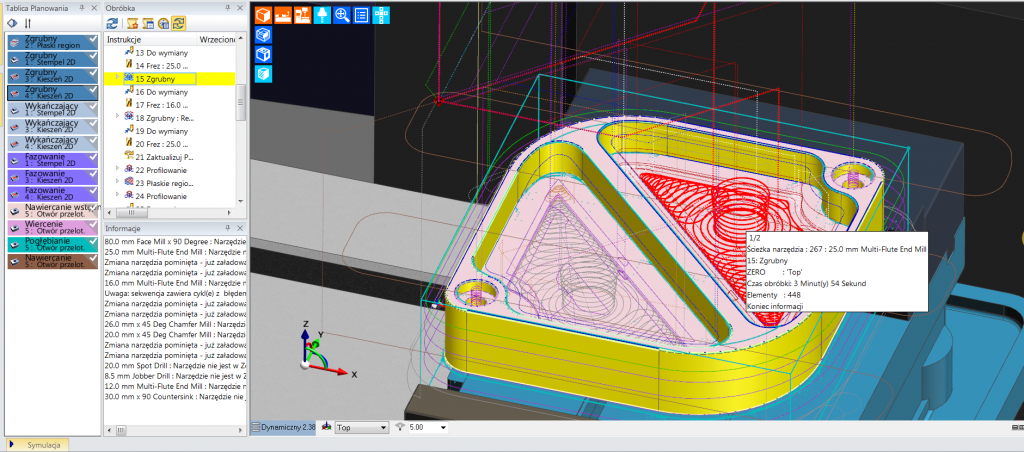This screenshot has width=1024, height=452.
Task: Click the cross-shaped unfolded views icon
Action: pos(381,15)
